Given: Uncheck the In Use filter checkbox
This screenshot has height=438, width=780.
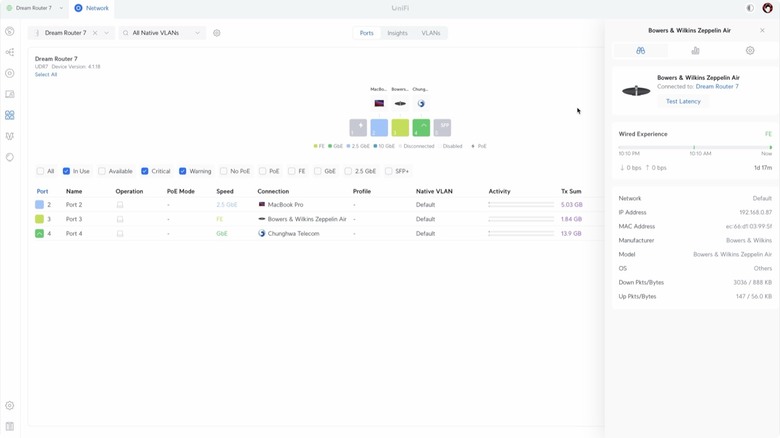Looking at the screenshot, I should [66, 171].
